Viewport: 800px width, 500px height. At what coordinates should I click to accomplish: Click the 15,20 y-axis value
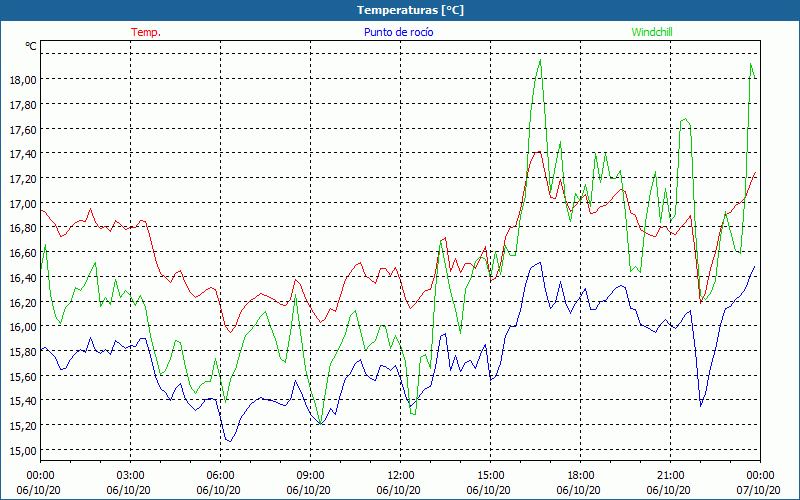point(23,426)
